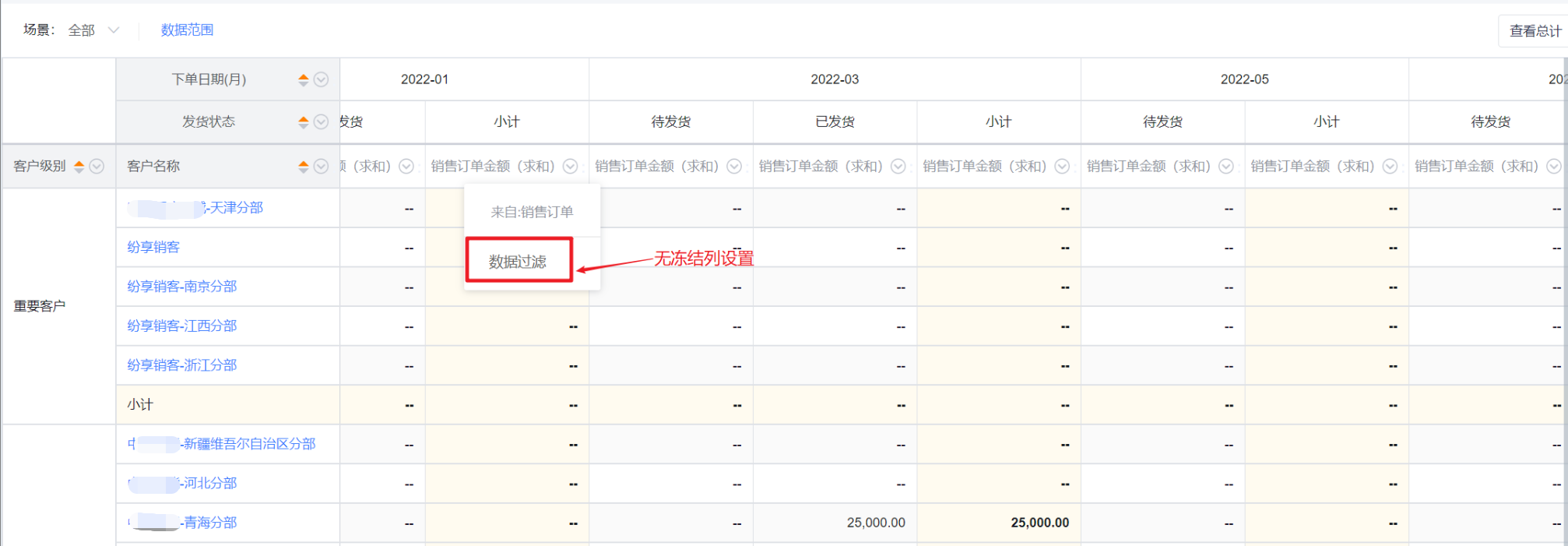Open dropdown of 2022-05 小计 销售订单金额 column
Image resolution: width=1568 pixels, height=546 pixels.
coord(1390,166)
